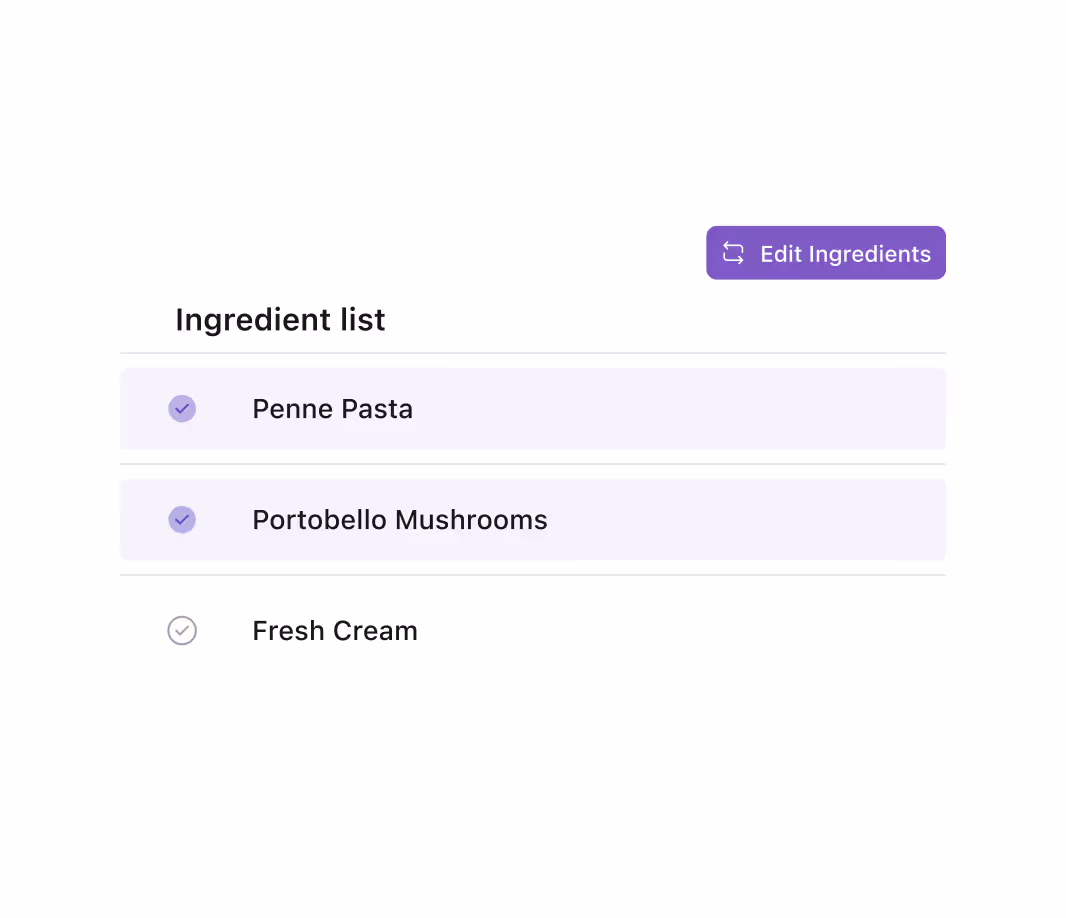Click empty area of Fresh Cream row

[680, 630]
